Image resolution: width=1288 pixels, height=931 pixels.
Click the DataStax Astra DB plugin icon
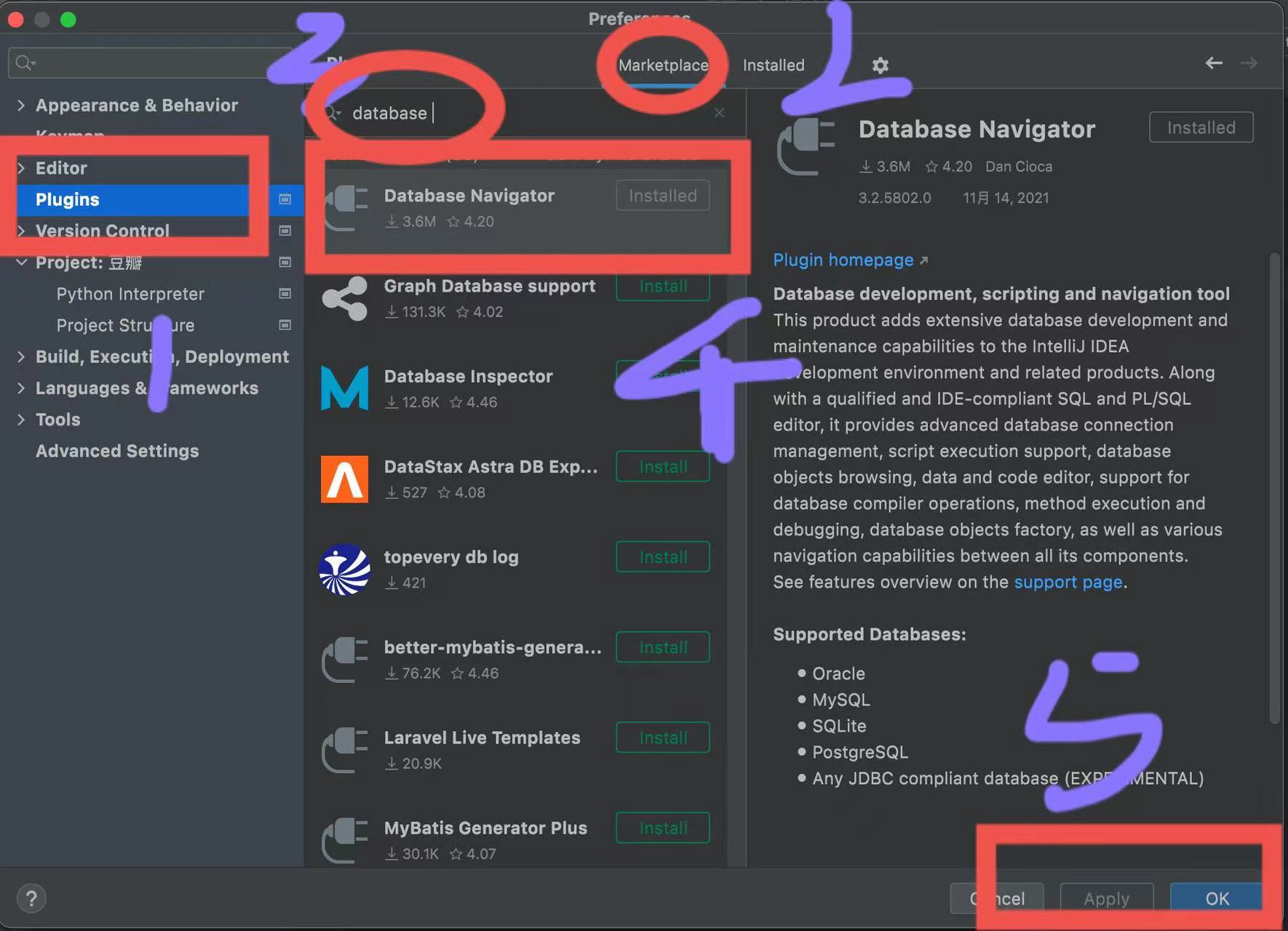coord(344,479)
